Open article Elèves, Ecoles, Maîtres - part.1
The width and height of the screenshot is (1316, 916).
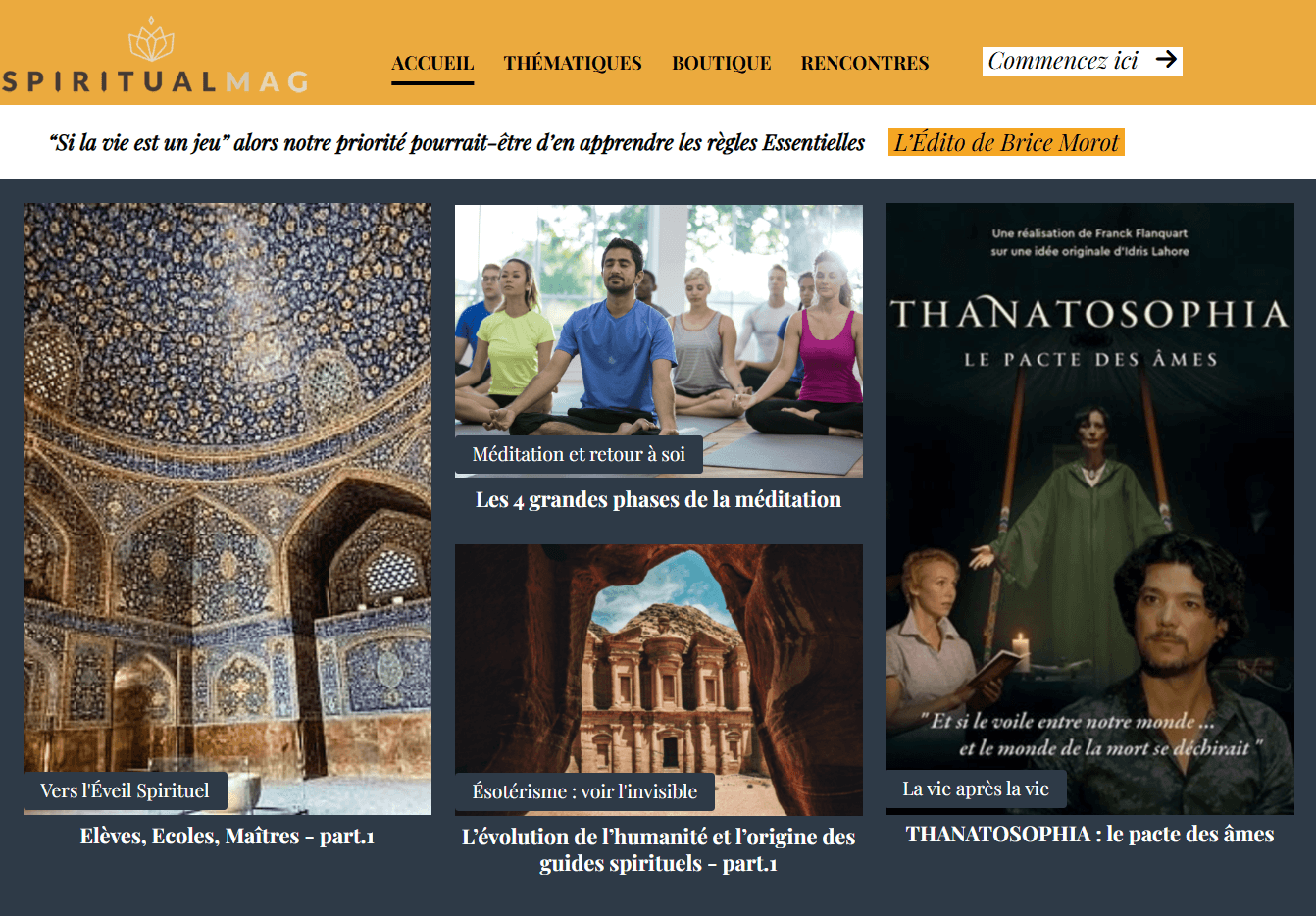click(228, 836)
